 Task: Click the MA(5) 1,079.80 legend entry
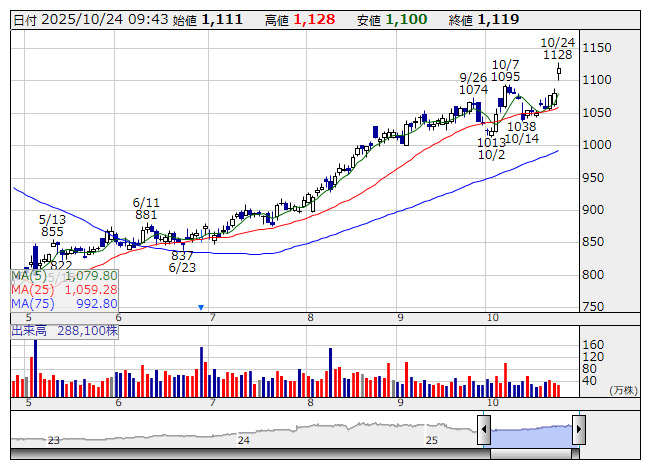point(64,276)
